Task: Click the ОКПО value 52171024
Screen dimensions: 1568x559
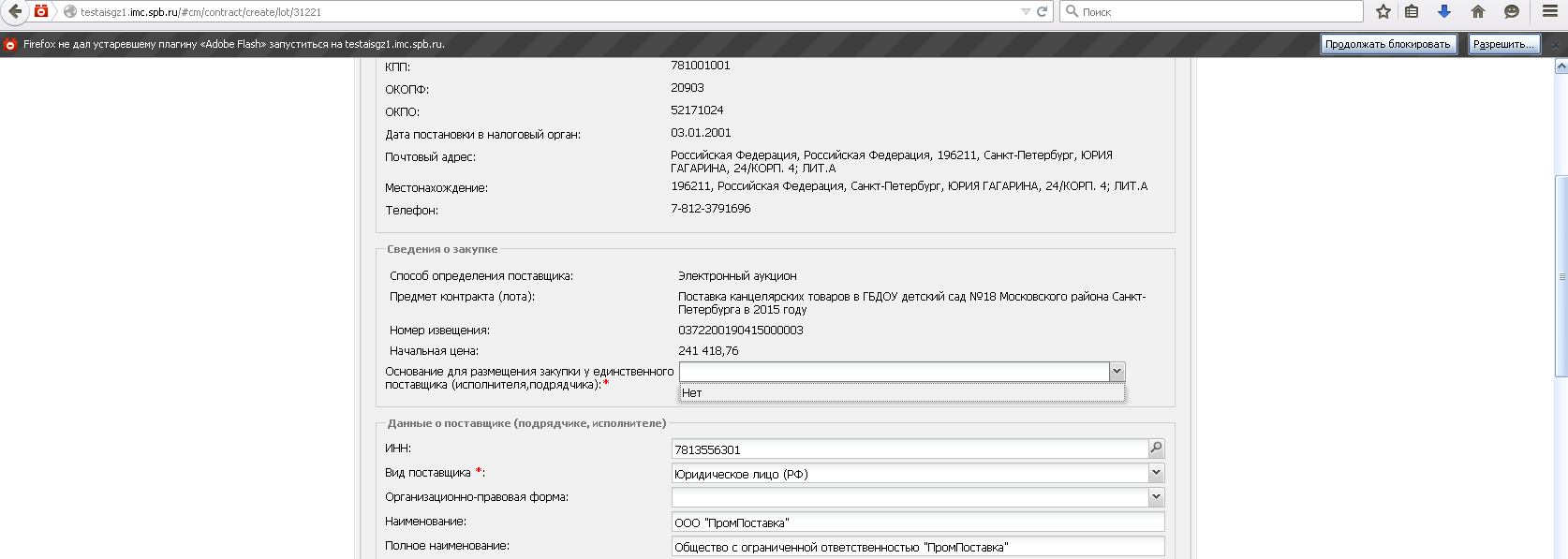Action: pos(697,110)
